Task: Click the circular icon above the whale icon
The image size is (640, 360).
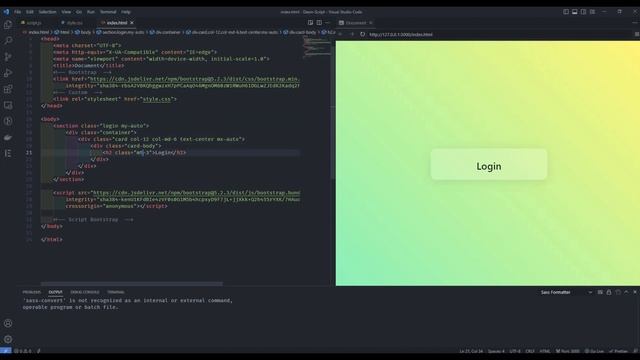Action: tap(8, 121)
